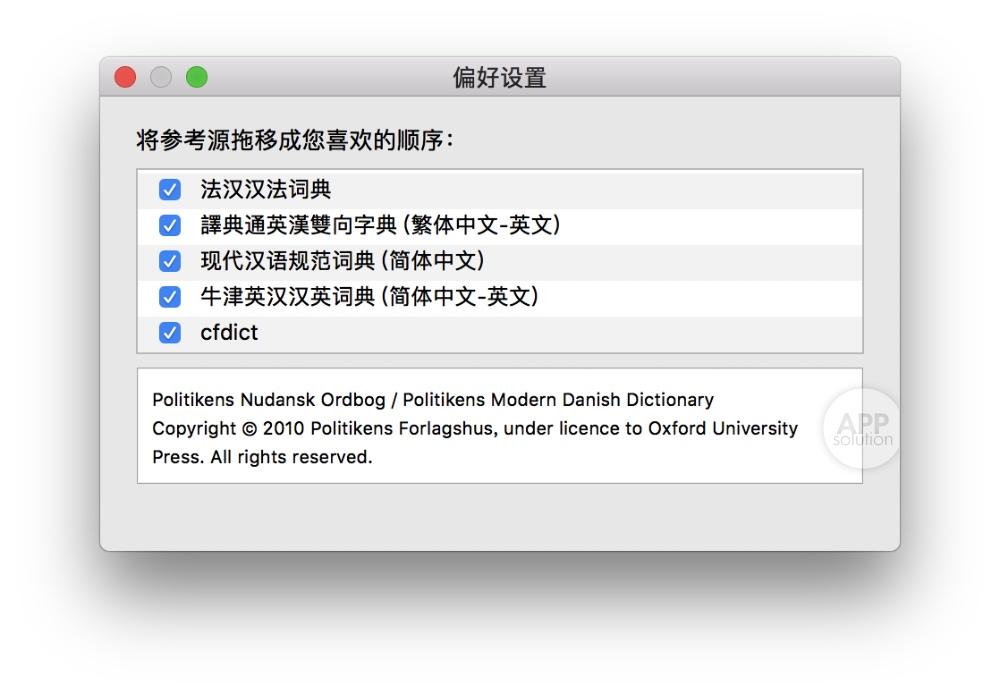Viewport: 1000px width, 694px height.
Task: Highlight the 现代汉语规范词典 (简体中文) entry
Action: coord(342,261)
